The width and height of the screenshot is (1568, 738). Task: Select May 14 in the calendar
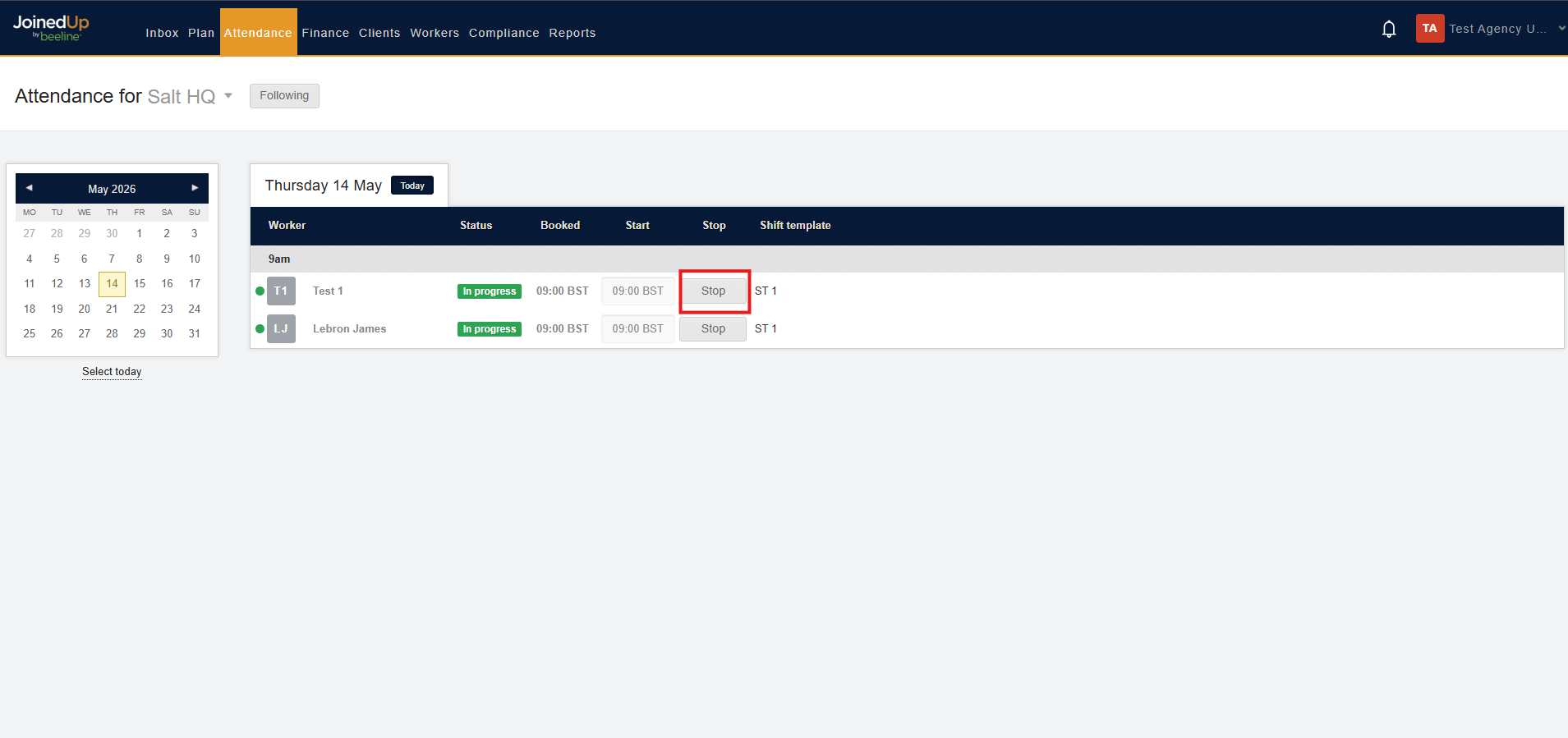pyautogui.click(x=112, y=284)
